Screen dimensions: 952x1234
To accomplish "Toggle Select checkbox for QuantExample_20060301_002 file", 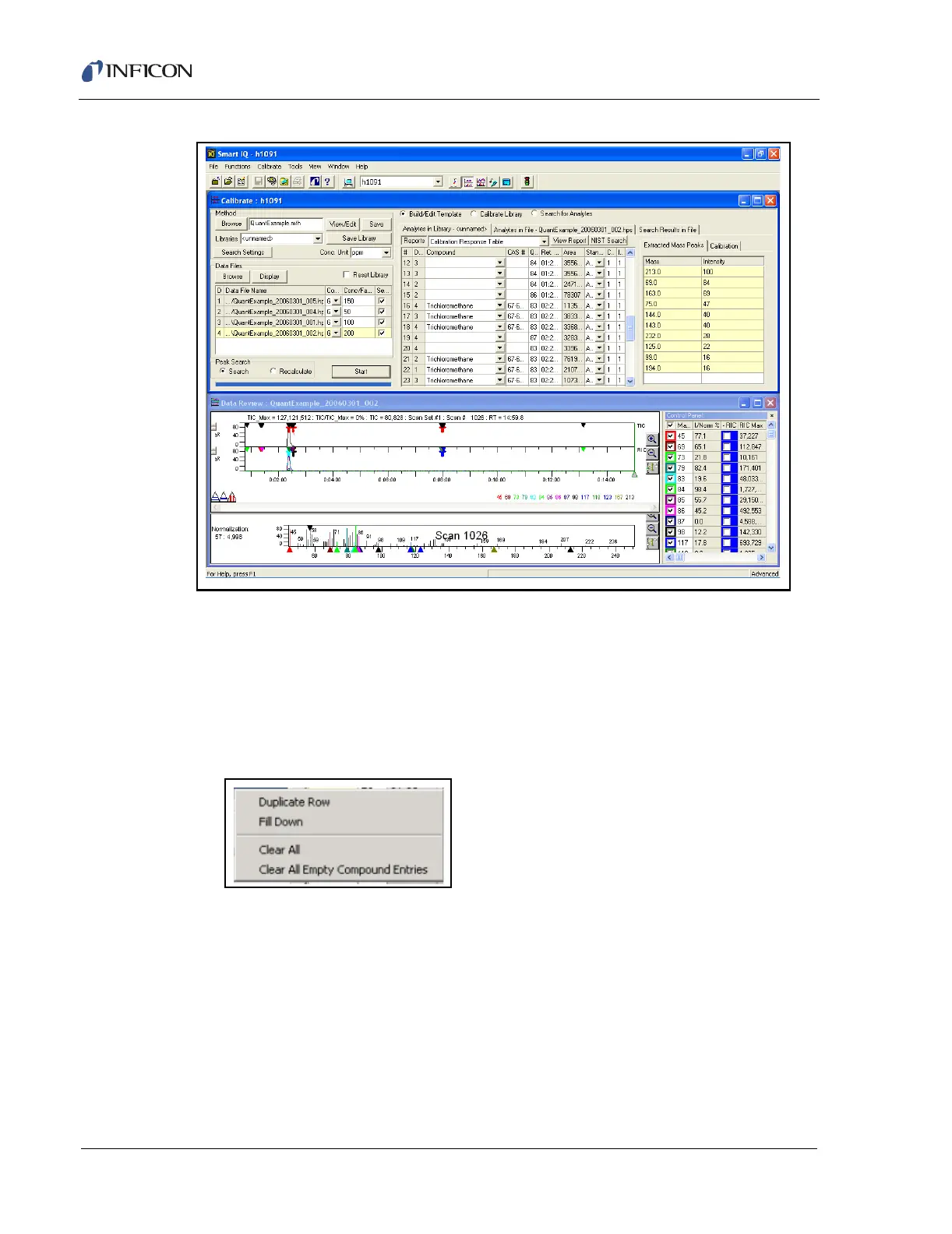I will 381,333.
